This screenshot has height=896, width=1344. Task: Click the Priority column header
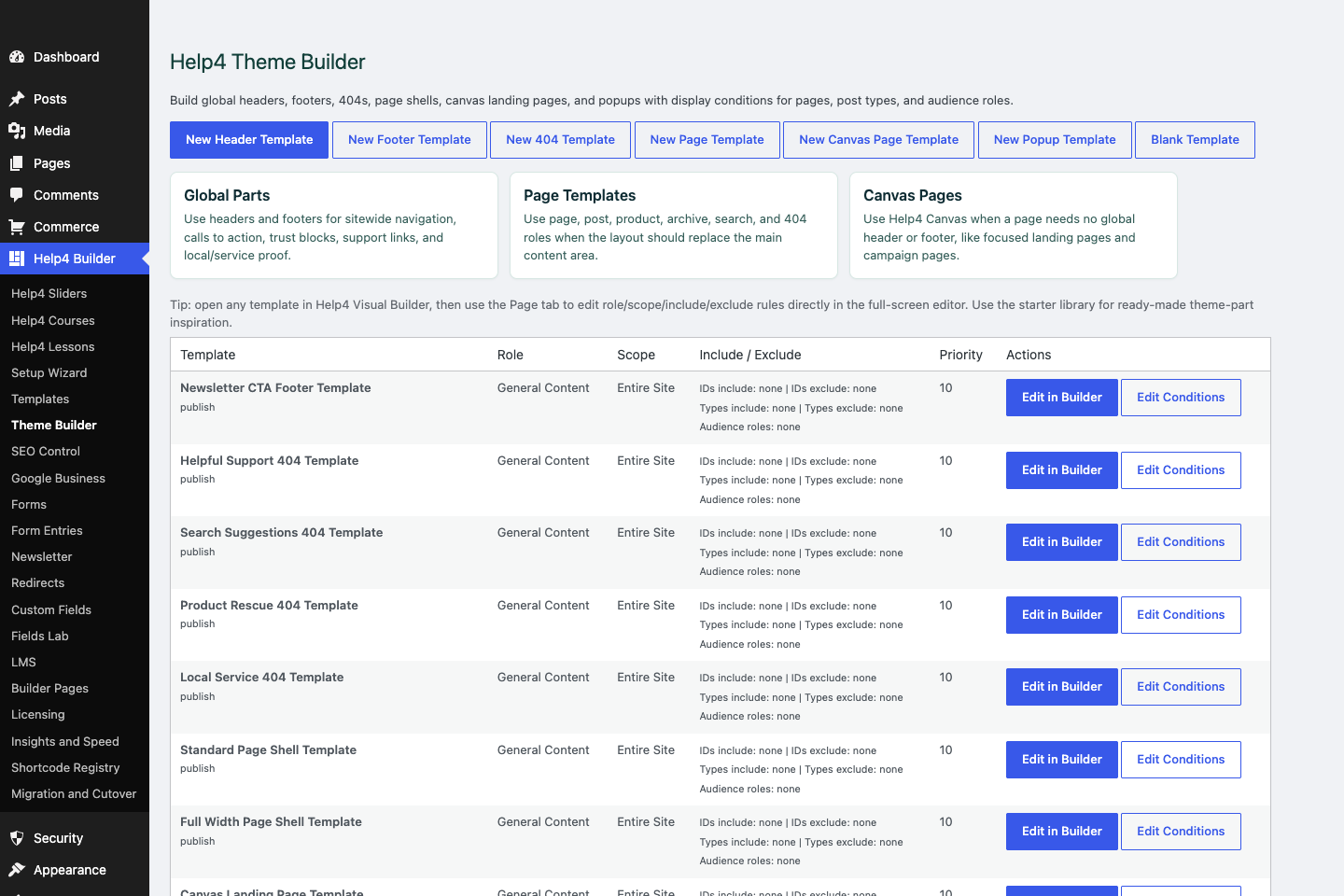(960, 355)
